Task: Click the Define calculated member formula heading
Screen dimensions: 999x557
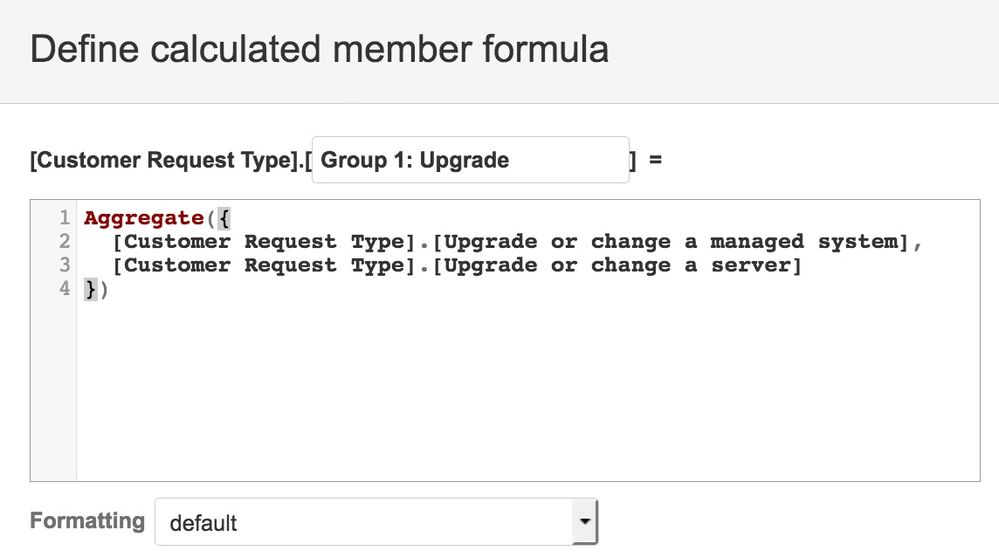Action: pyautogui.click(x=319, y=50)
